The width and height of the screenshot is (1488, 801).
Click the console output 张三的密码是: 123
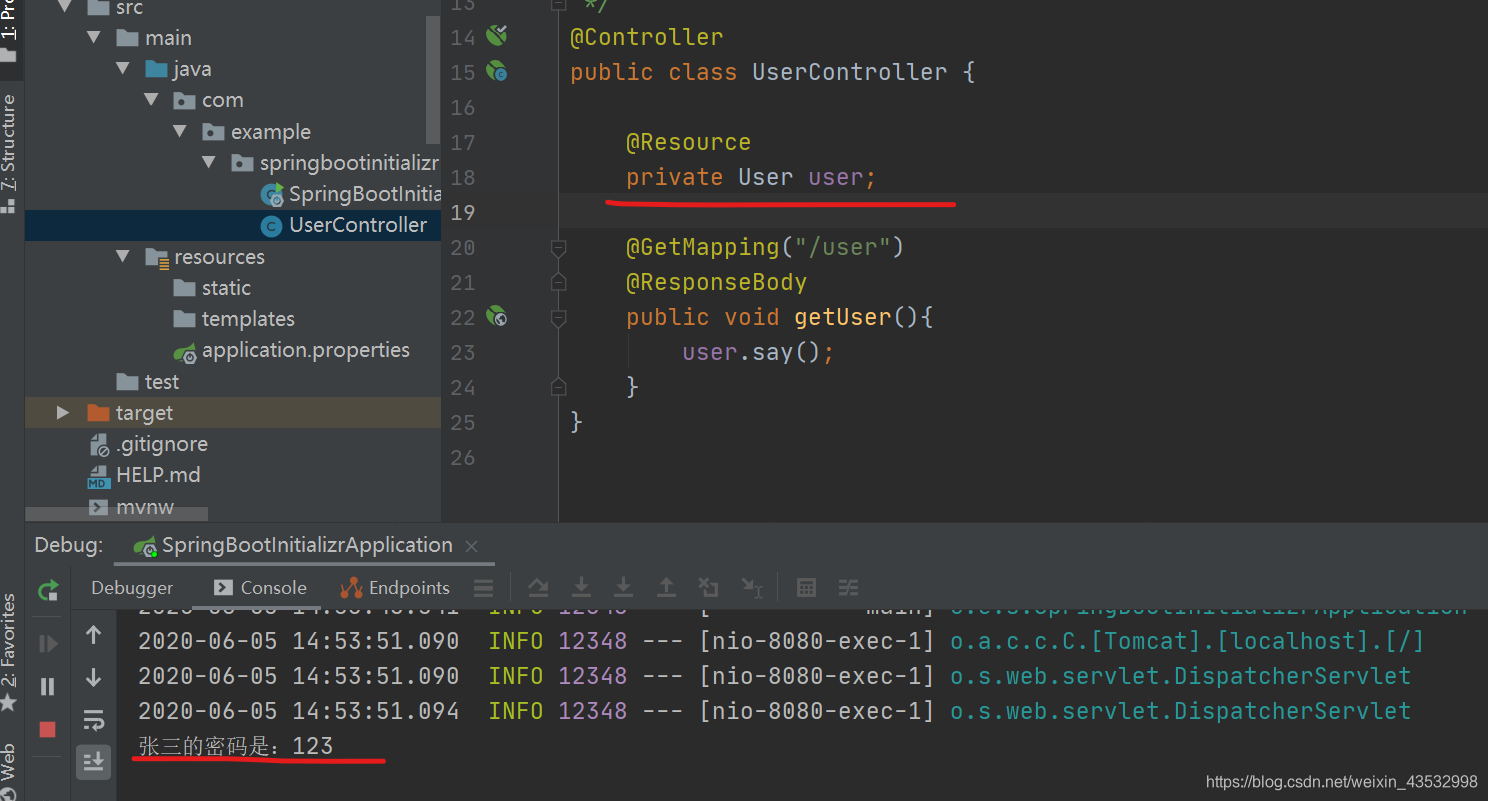[x=235, y=747]
